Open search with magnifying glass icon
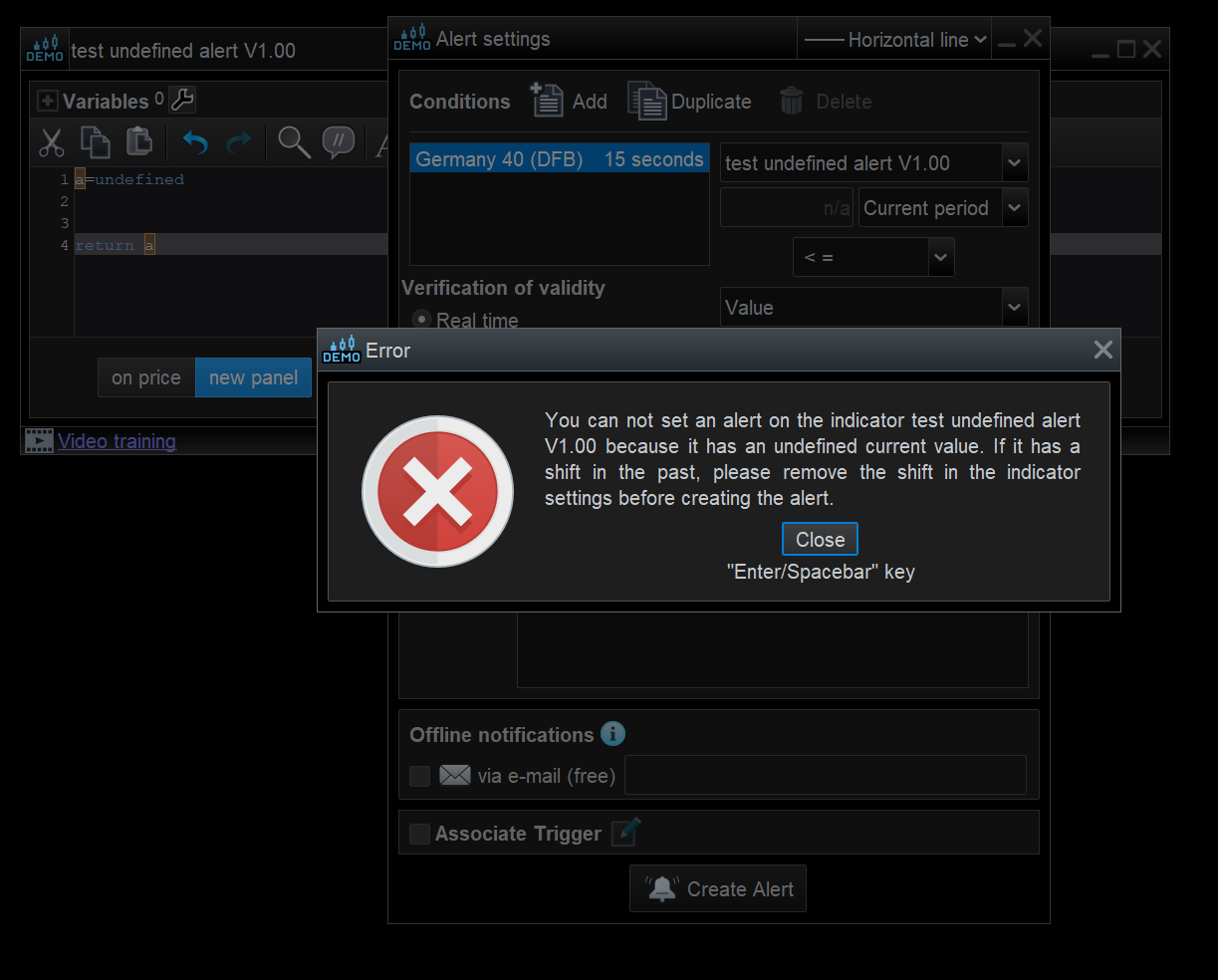The image size is (1218, 980). (294, 142)
